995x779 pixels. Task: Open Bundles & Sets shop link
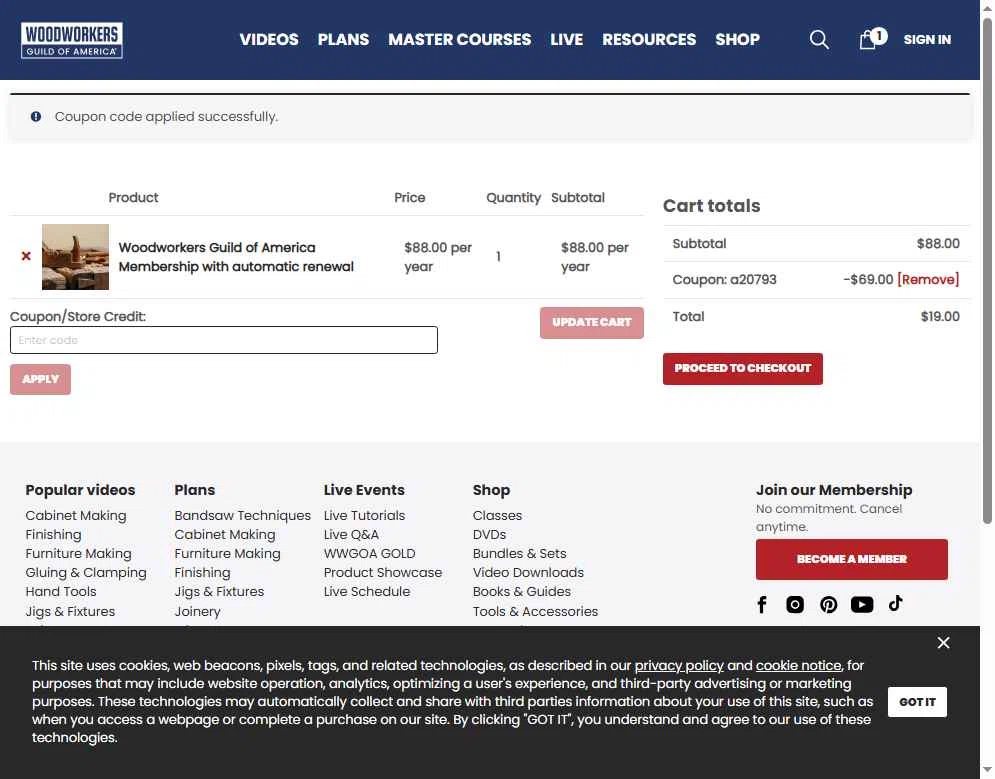(x=519, y=553)
